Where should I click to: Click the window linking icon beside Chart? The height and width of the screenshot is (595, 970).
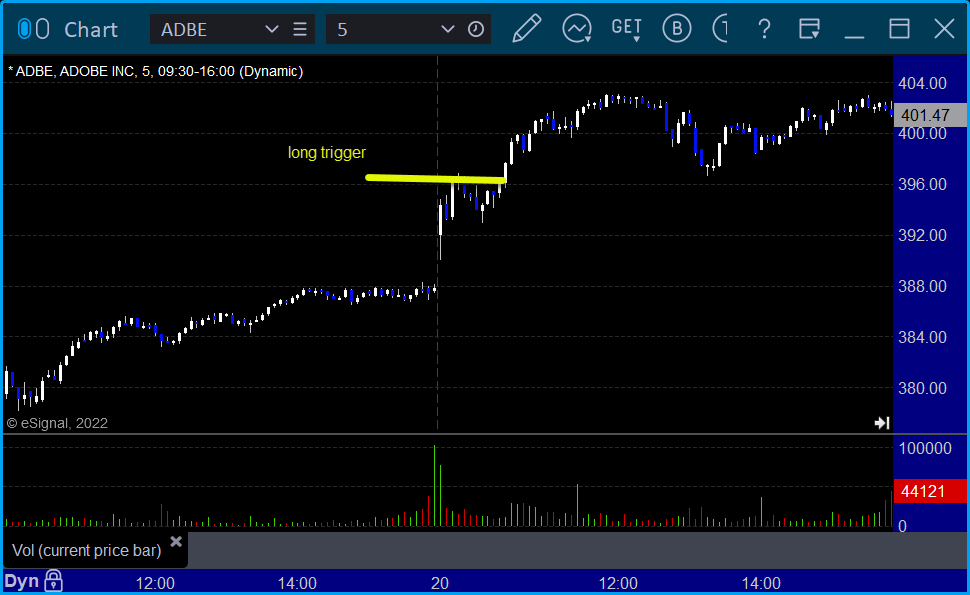click(x=33, y=29)
